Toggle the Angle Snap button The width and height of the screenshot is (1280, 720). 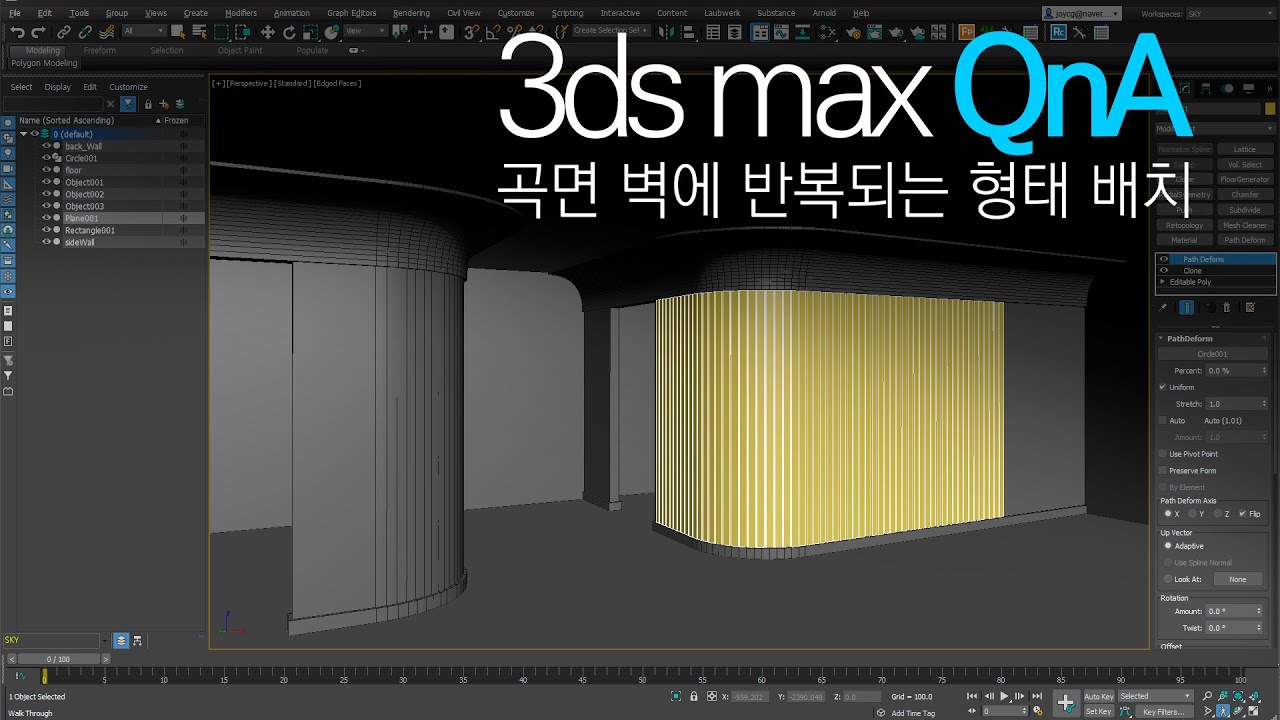coord(492,32)
